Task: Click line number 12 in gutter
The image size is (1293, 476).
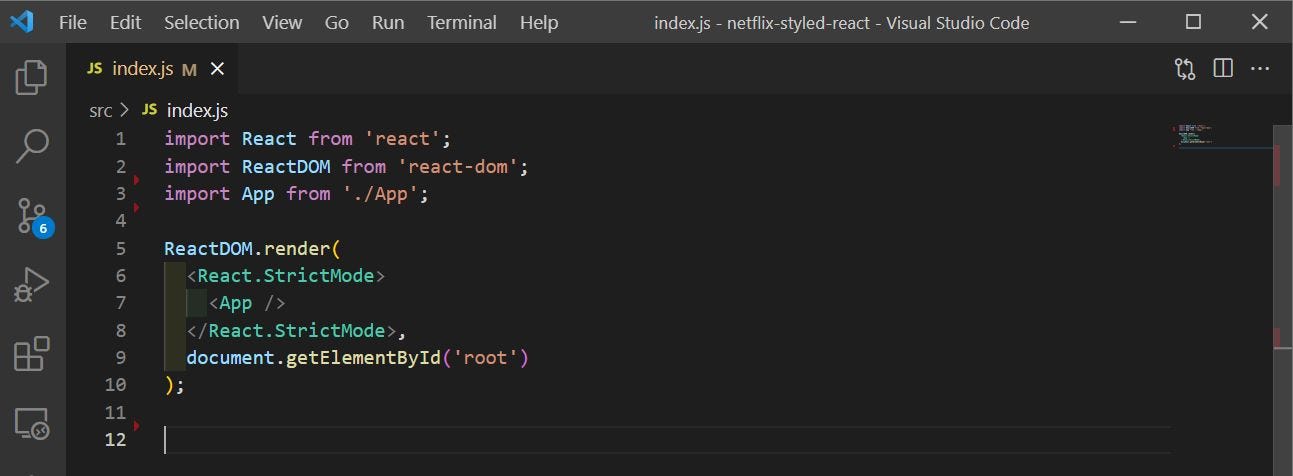Action: pos(116,439)
